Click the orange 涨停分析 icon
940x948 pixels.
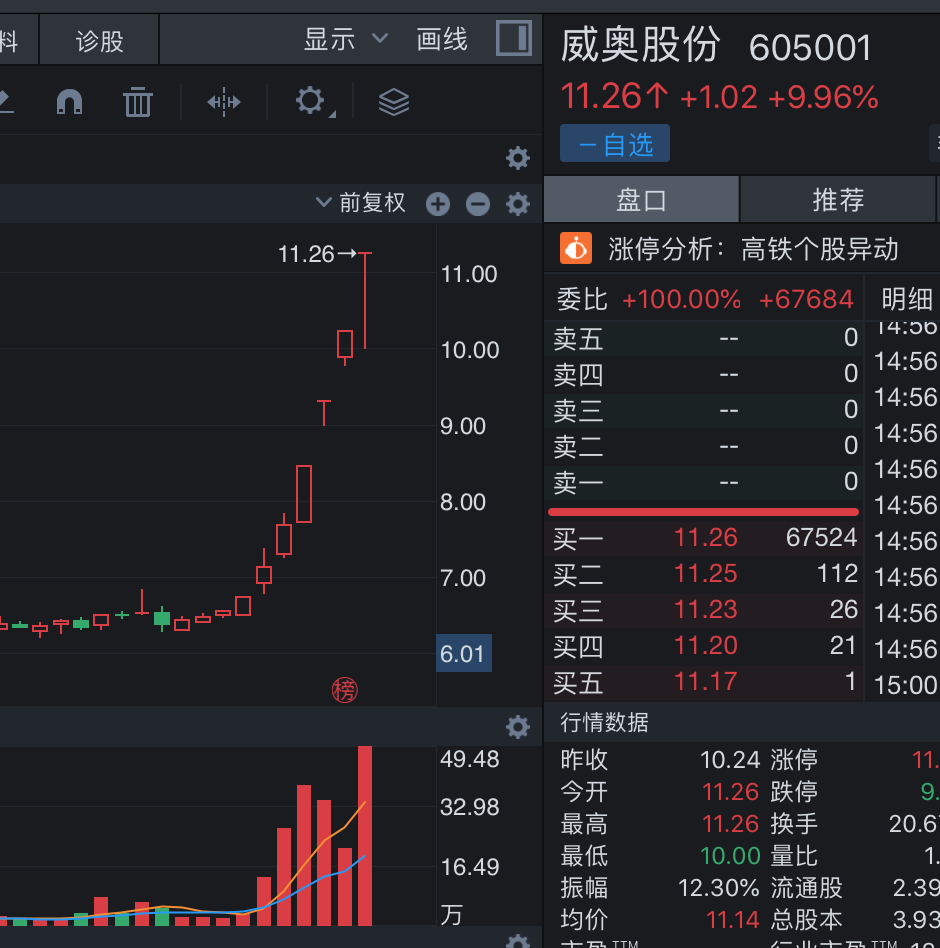click(x=576, y=248)
